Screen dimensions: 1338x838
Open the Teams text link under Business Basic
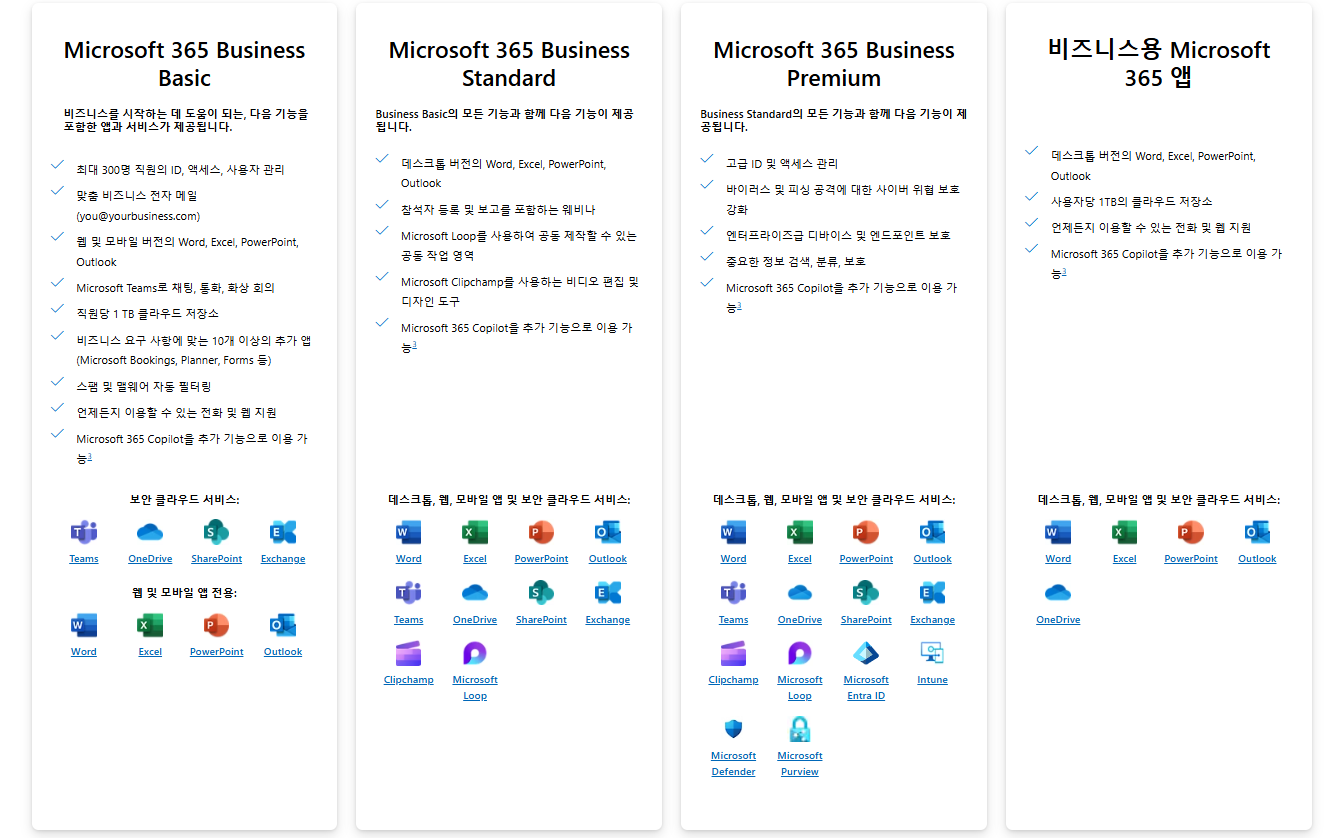[84, 559]
